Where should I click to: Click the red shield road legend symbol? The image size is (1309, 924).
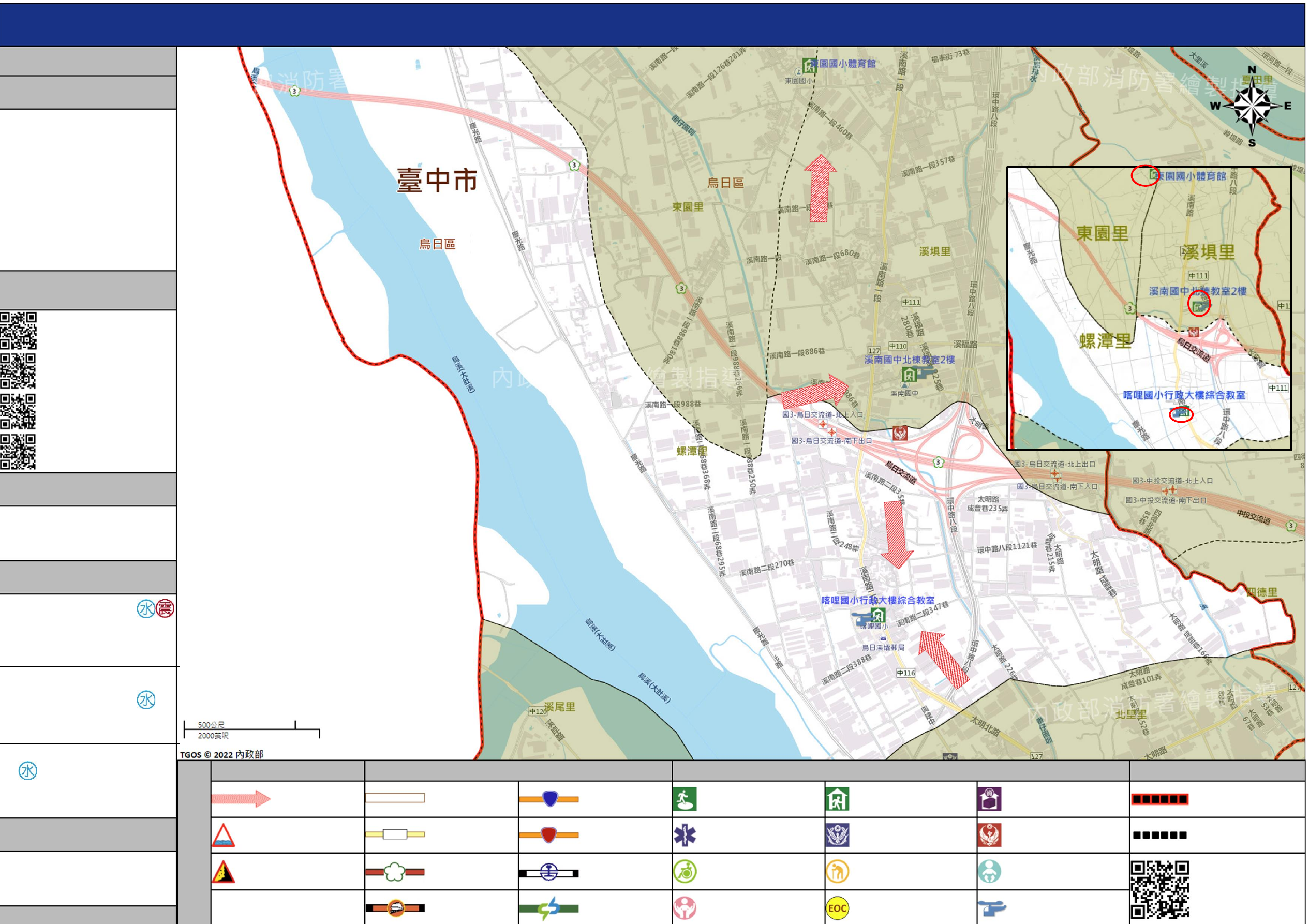[x=549, y=835]
